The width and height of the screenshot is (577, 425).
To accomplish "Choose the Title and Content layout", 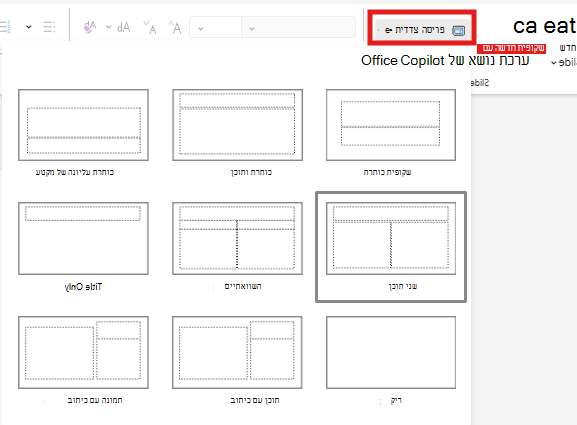I will point(237,125).
